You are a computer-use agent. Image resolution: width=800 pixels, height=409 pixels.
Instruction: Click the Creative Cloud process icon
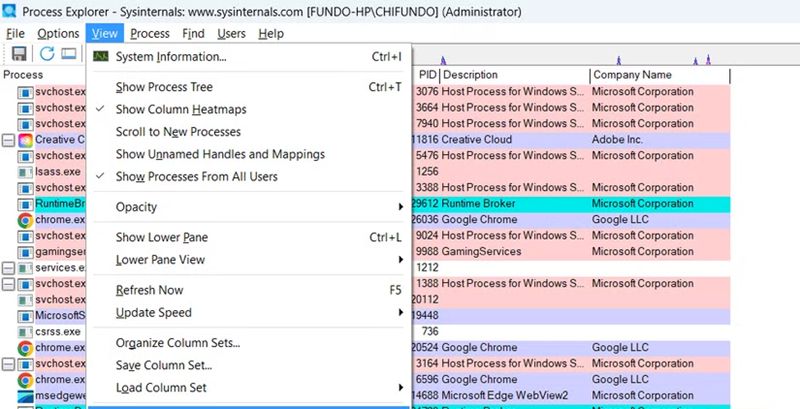coord(26,140)
